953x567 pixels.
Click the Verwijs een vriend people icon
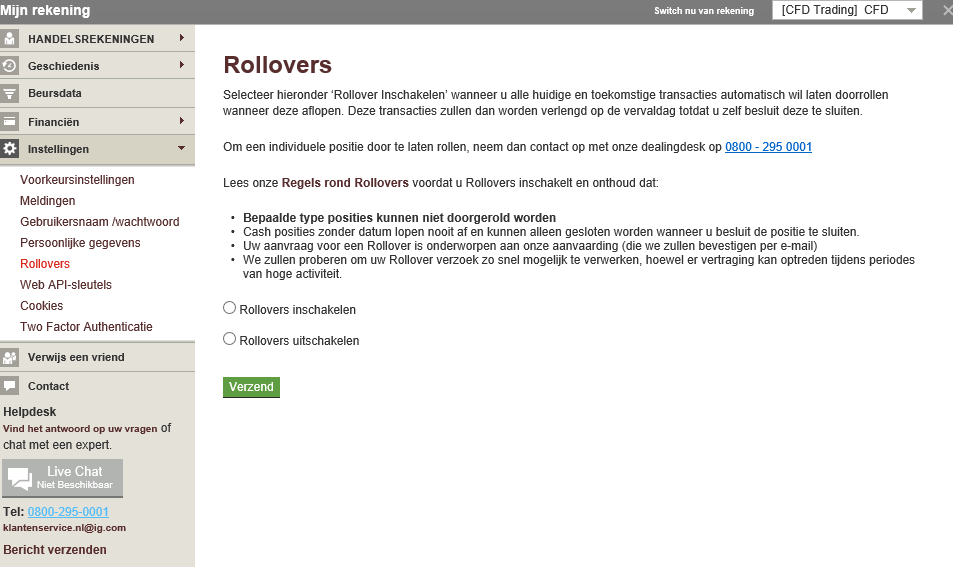pos(9,357)
